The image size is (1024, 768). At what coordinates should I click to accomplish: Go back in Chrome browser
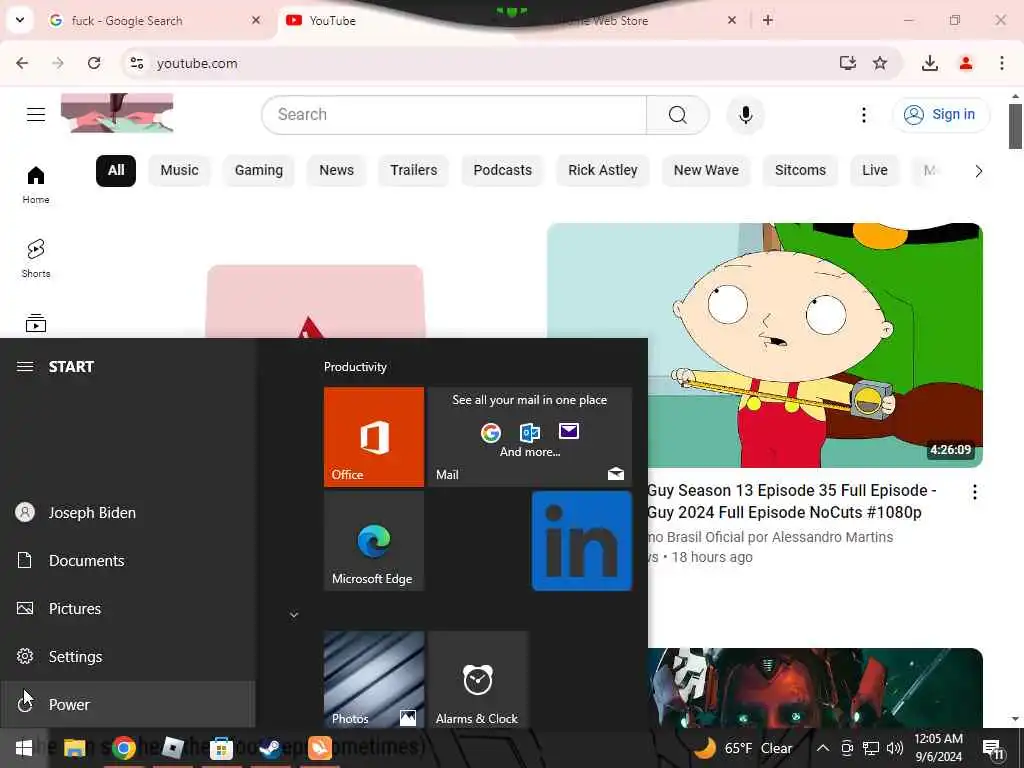(22, 63)
